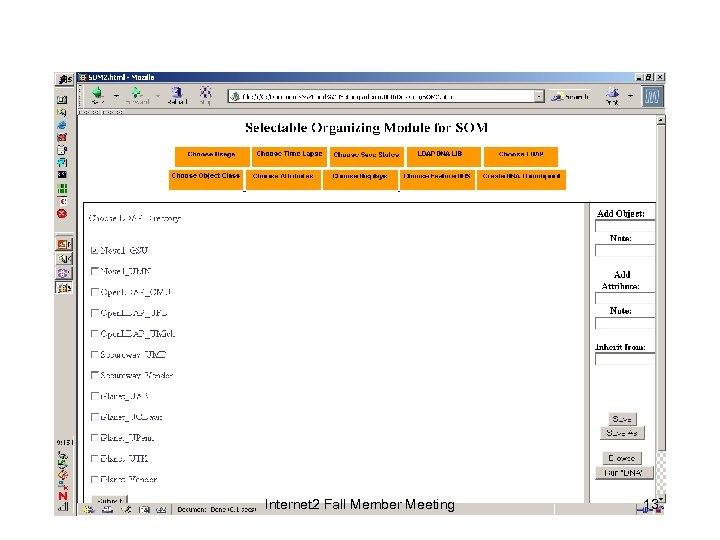Click the Note field under Add Attribute
This screenshot has height=540, width=720.
625,323
